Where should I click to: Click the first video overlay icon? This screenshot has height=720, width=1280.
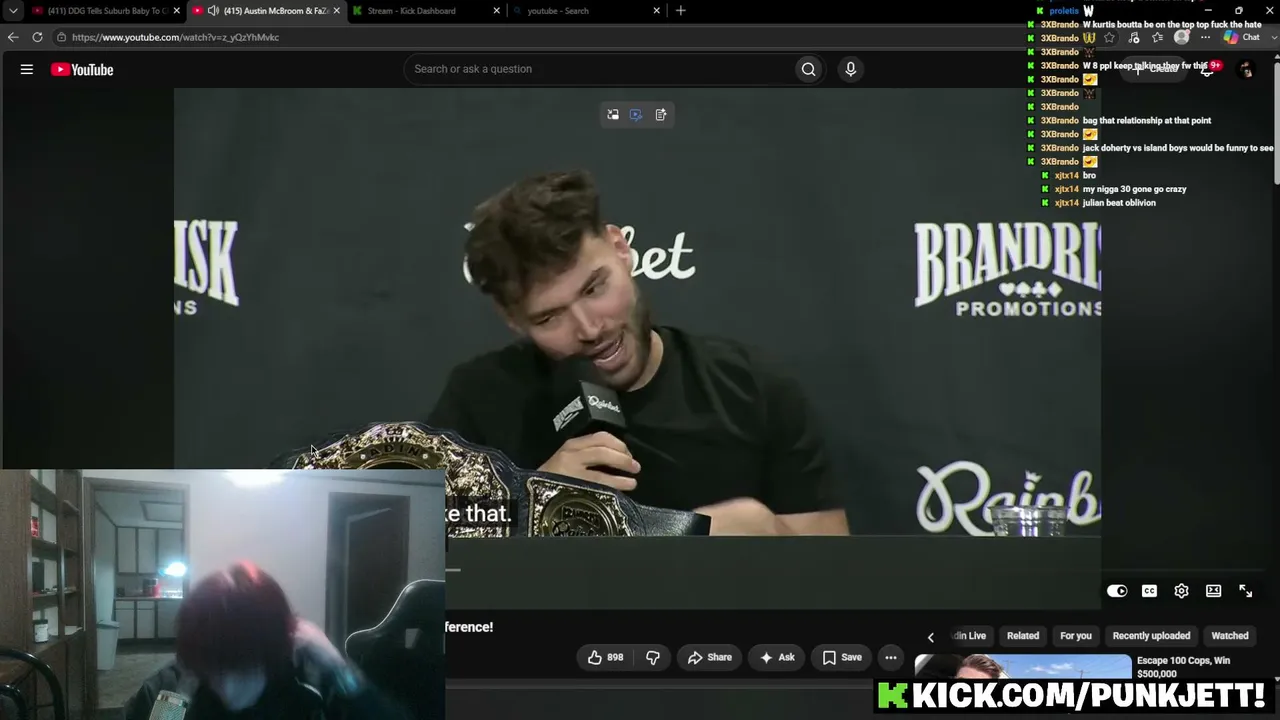[x=613, y=115]
